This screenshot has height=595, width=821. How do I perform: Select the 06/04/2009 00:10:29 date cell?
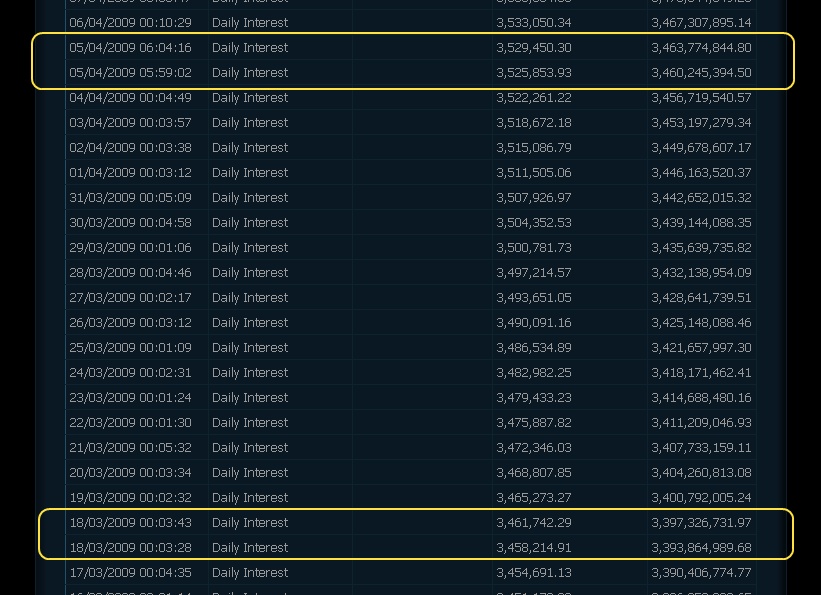130,23
